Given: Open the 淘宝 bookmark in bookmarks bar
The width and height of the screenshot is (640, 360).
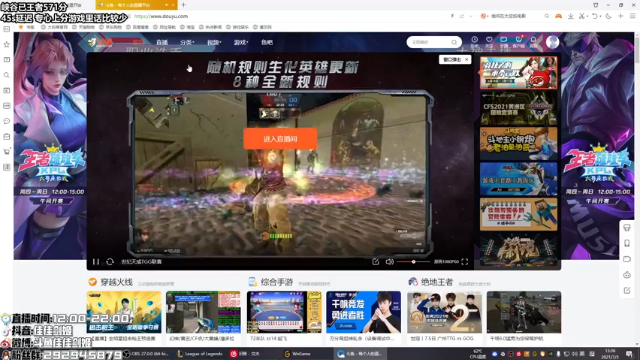Looking at the screenshot, I should pos(188,27).
